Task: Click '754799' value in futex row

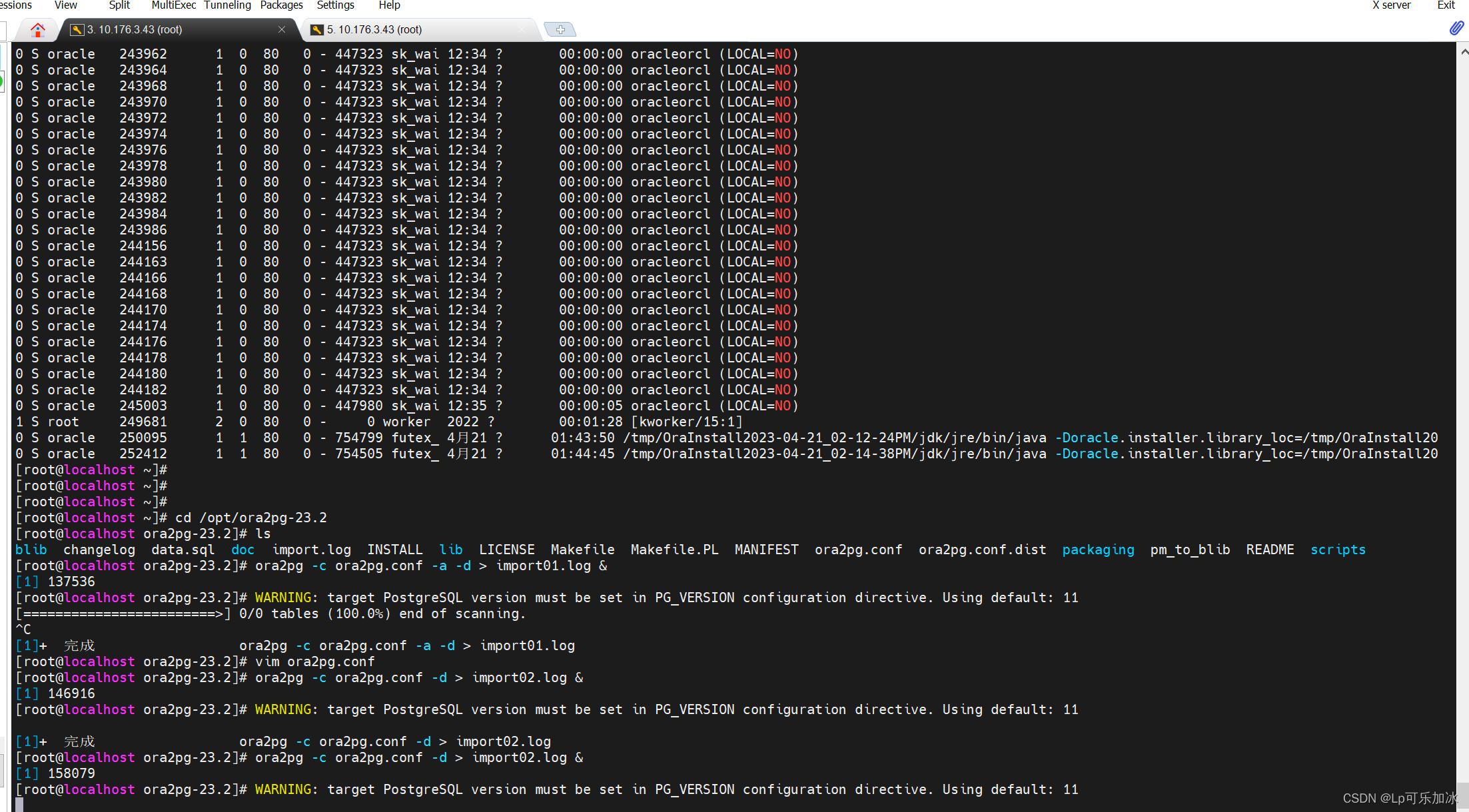Action: (x=359, y=438)
